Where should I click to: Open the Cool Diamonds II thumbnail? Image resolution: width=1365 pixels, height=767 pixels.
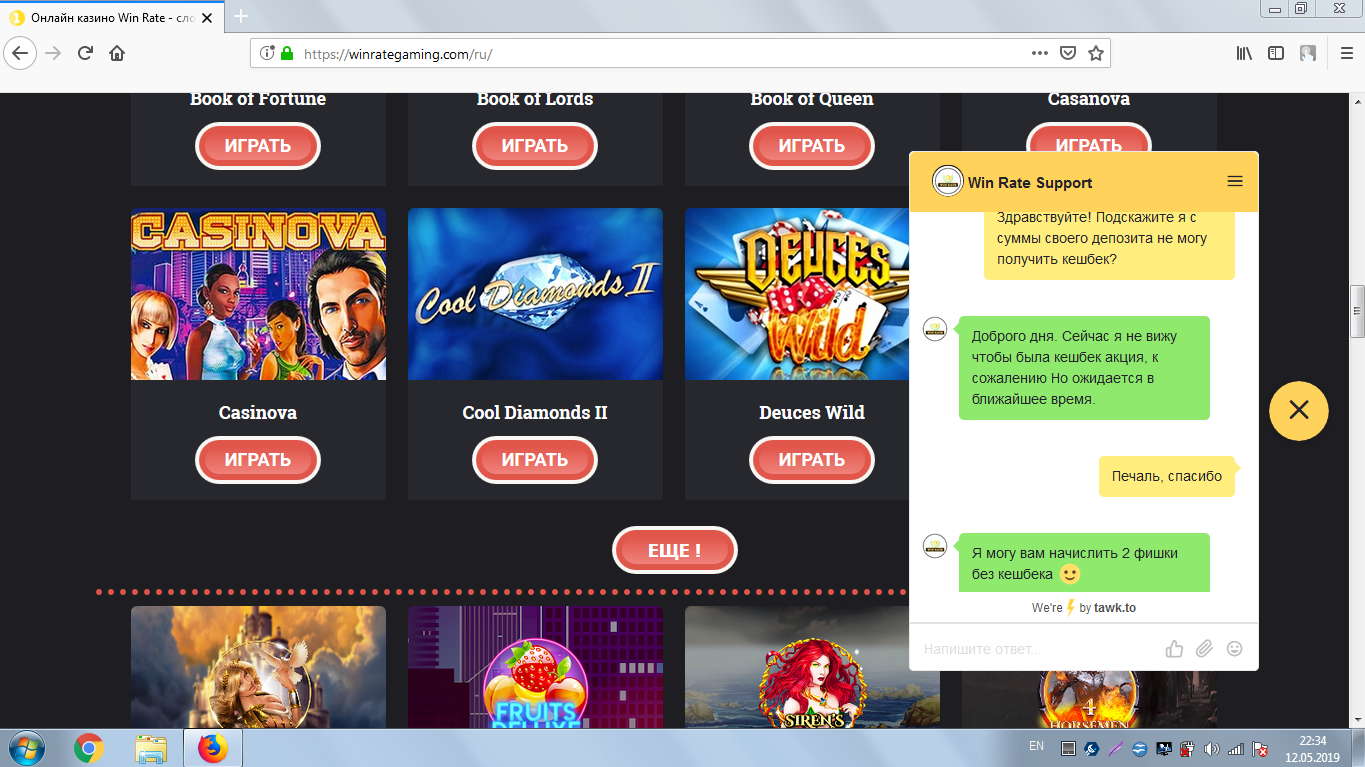tap(535, 294)
